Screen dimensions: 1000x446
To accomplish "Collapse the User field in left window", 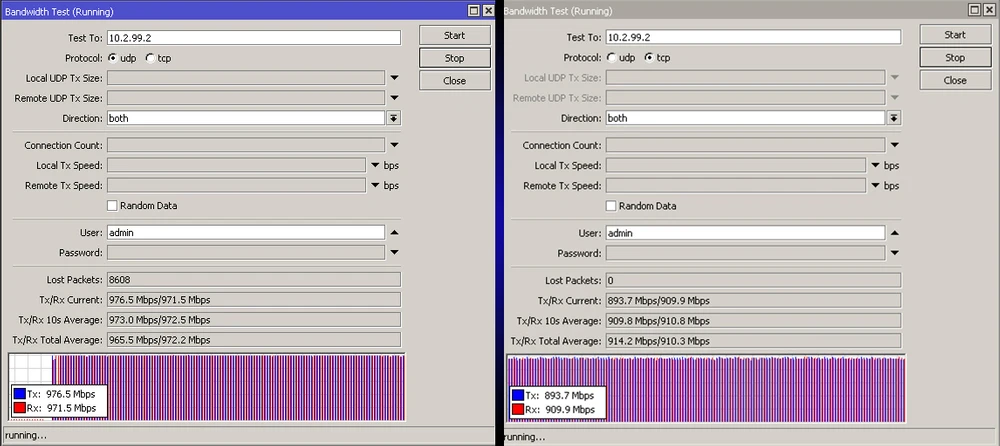I will [394, 232].
